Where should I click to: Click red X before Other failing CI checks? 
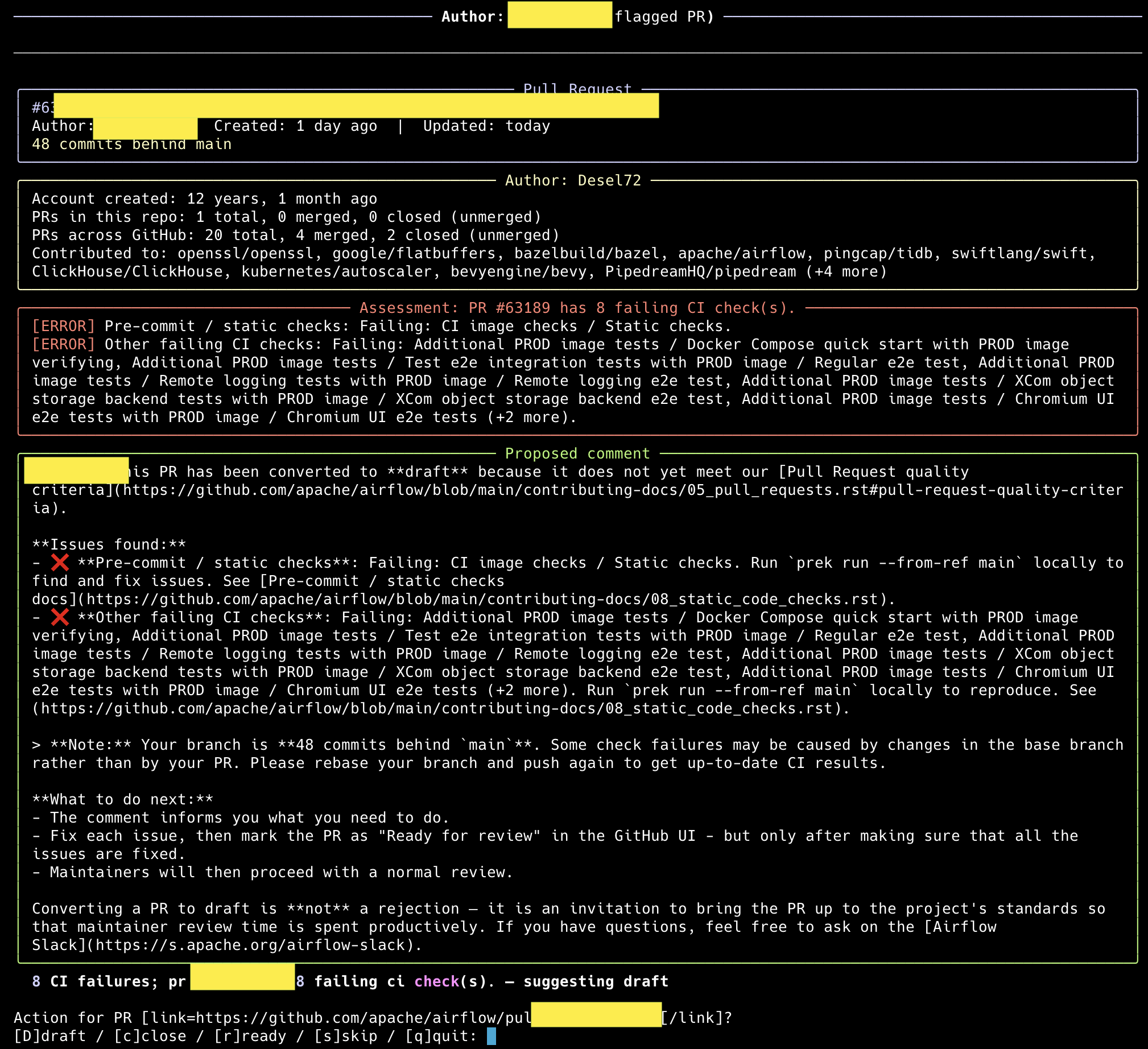pos(60,617)
